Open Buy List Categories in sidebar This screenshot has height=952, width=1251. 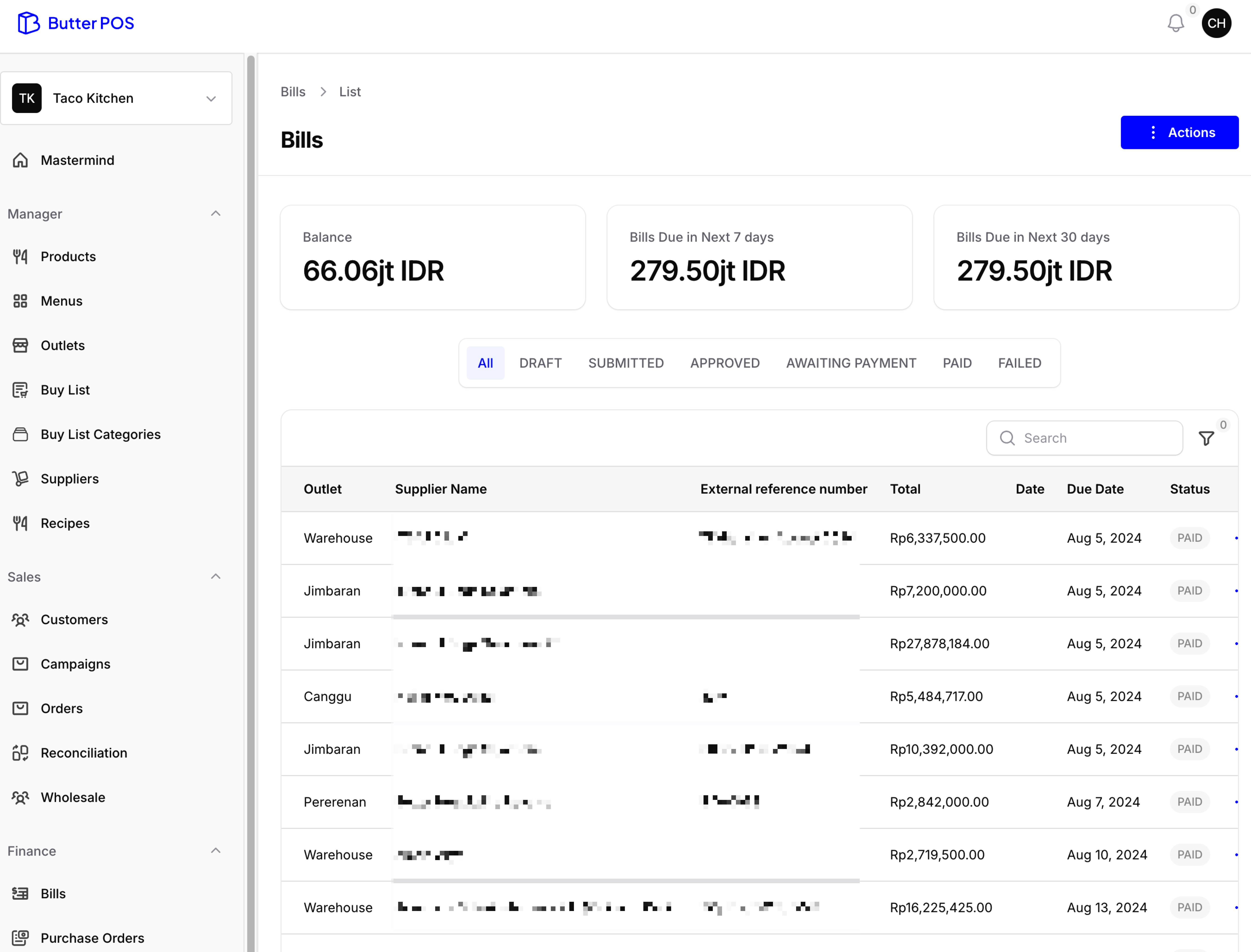(x=100, y=434)
